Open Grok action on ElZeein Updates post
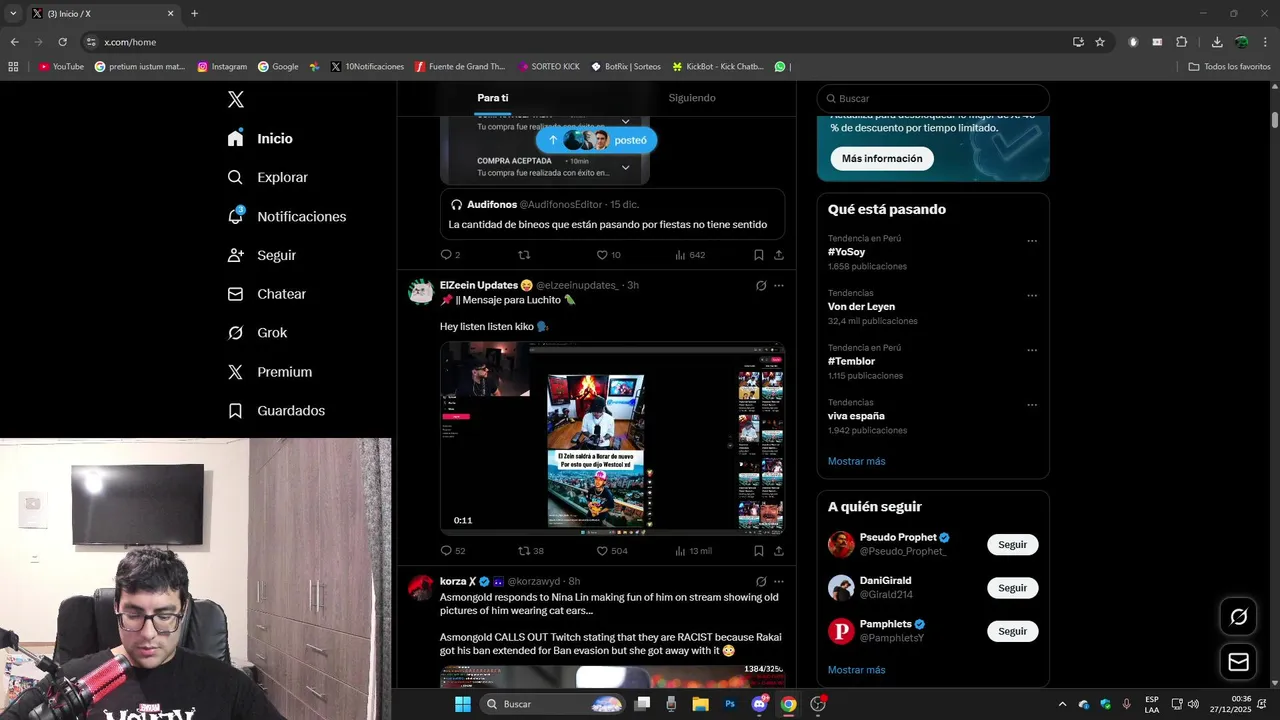The height and width of the screenshot is (720, 1280). (761, 286)
